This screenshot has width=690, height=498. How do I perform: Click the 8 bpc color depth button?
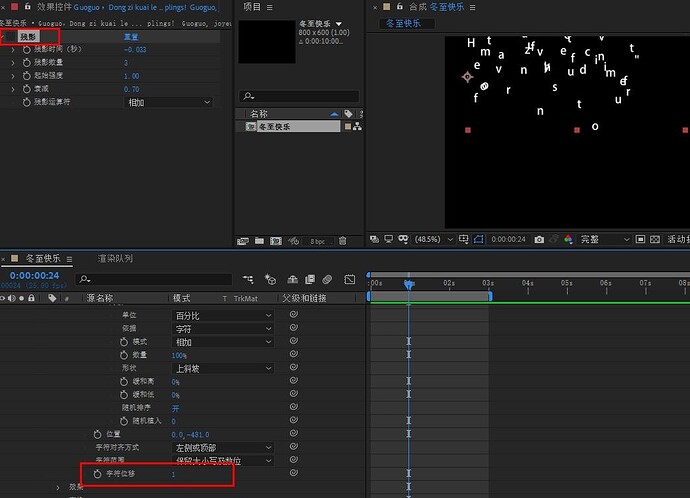tap(317, 241)
